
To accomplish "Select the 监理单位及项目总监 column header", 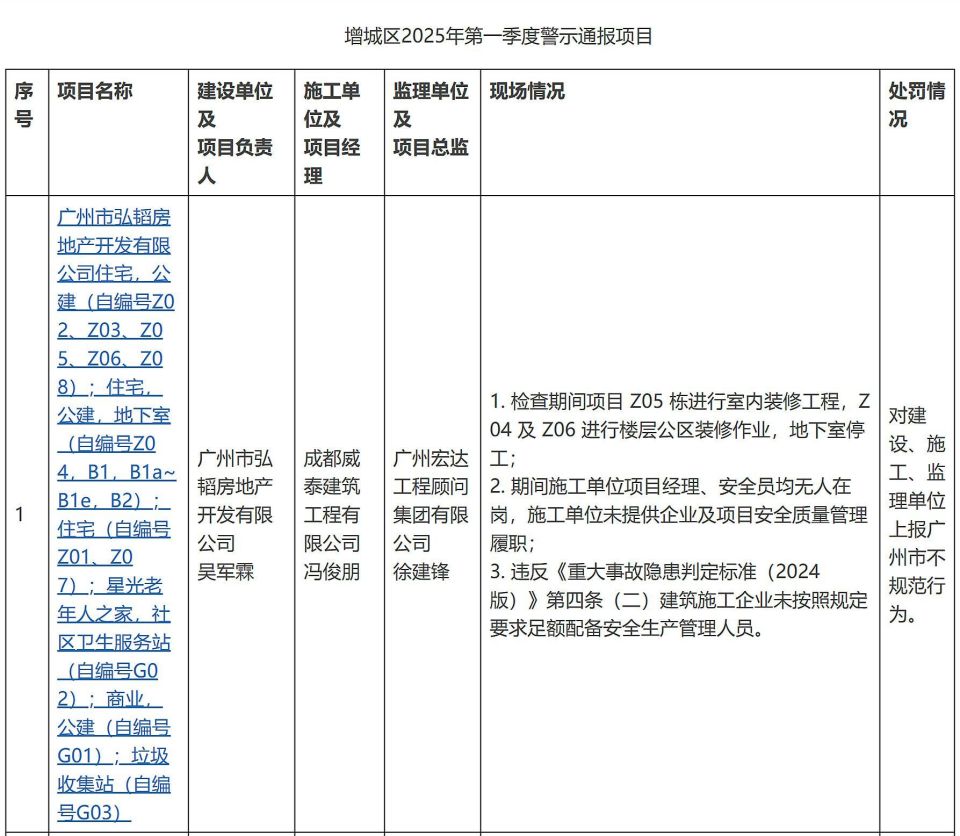I will click(x=432, y=133).
